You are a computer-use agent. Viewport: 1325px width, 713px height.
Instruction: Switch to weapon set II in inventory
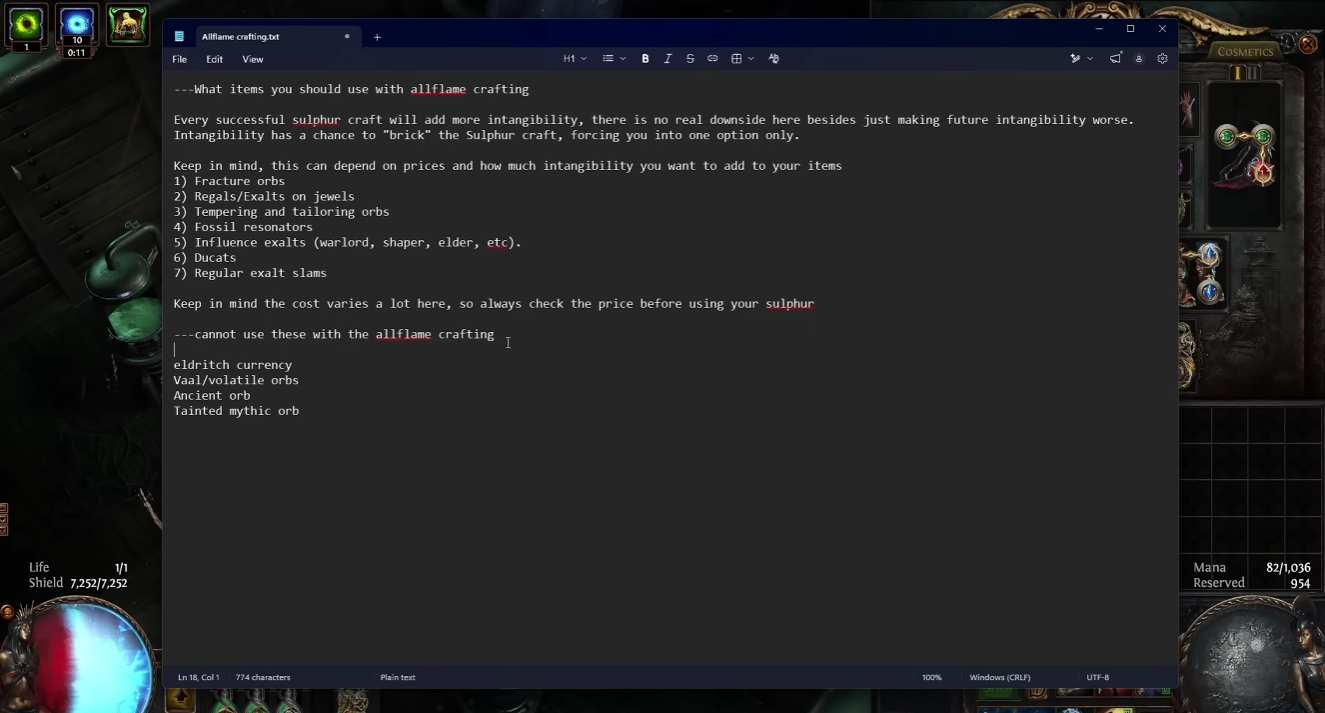(1253, 73)
